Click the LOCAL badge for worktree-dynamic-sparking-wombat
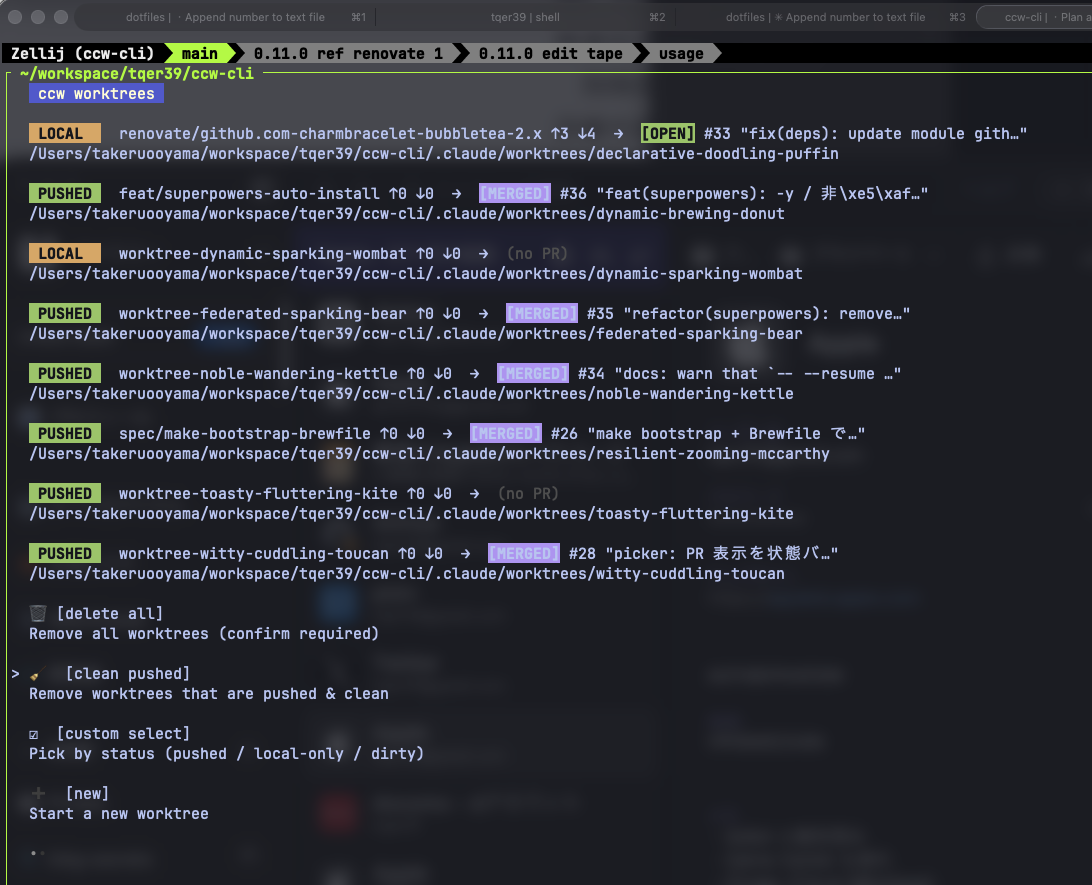Image resolution: width=1092 pixels, height=885 pixels. [65, 253]
